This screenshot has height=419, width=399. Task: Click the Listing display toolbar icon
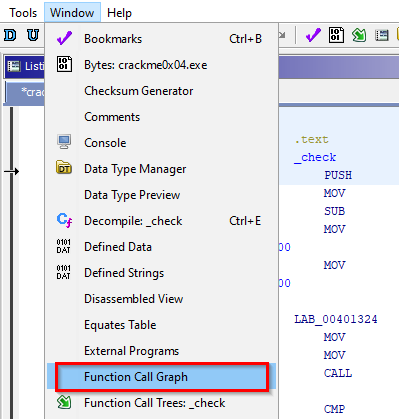[382, 35]
